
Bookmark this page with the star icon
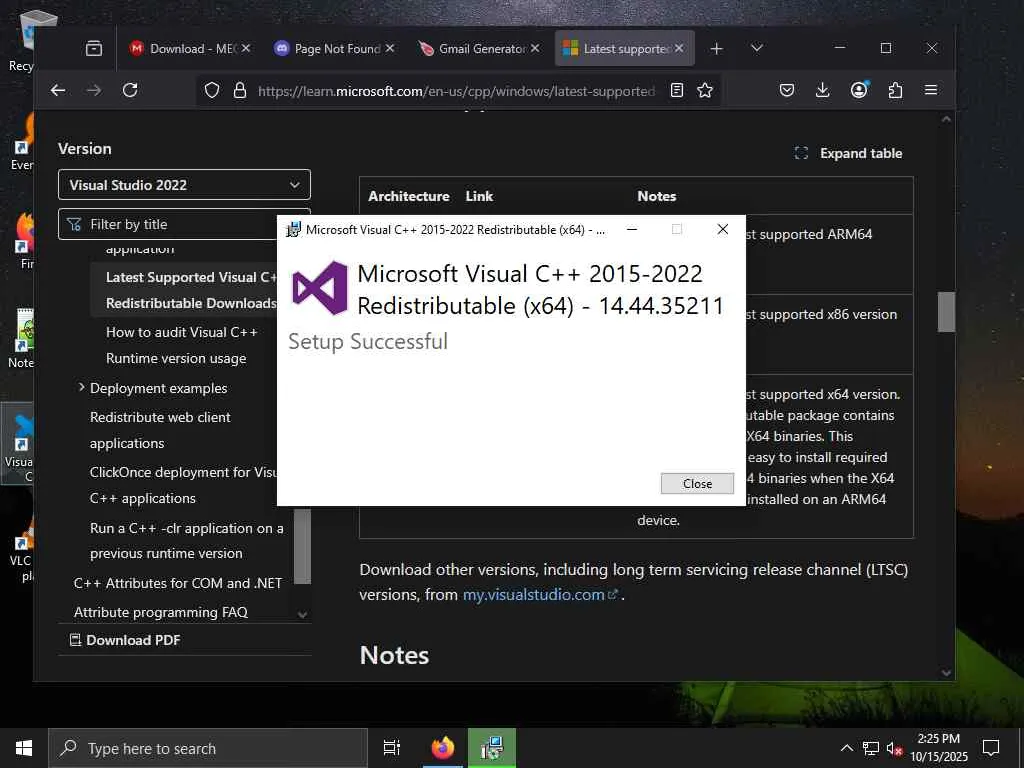point(705,90)
